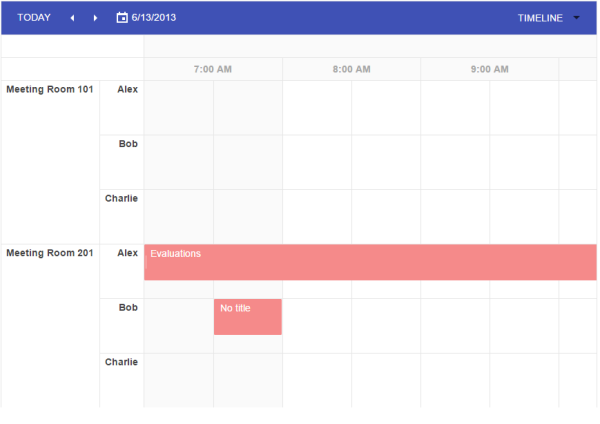This screenshot has width=600, height=424.
Task: Open the TIMELINE view menu label
Action: pos(540,18)
